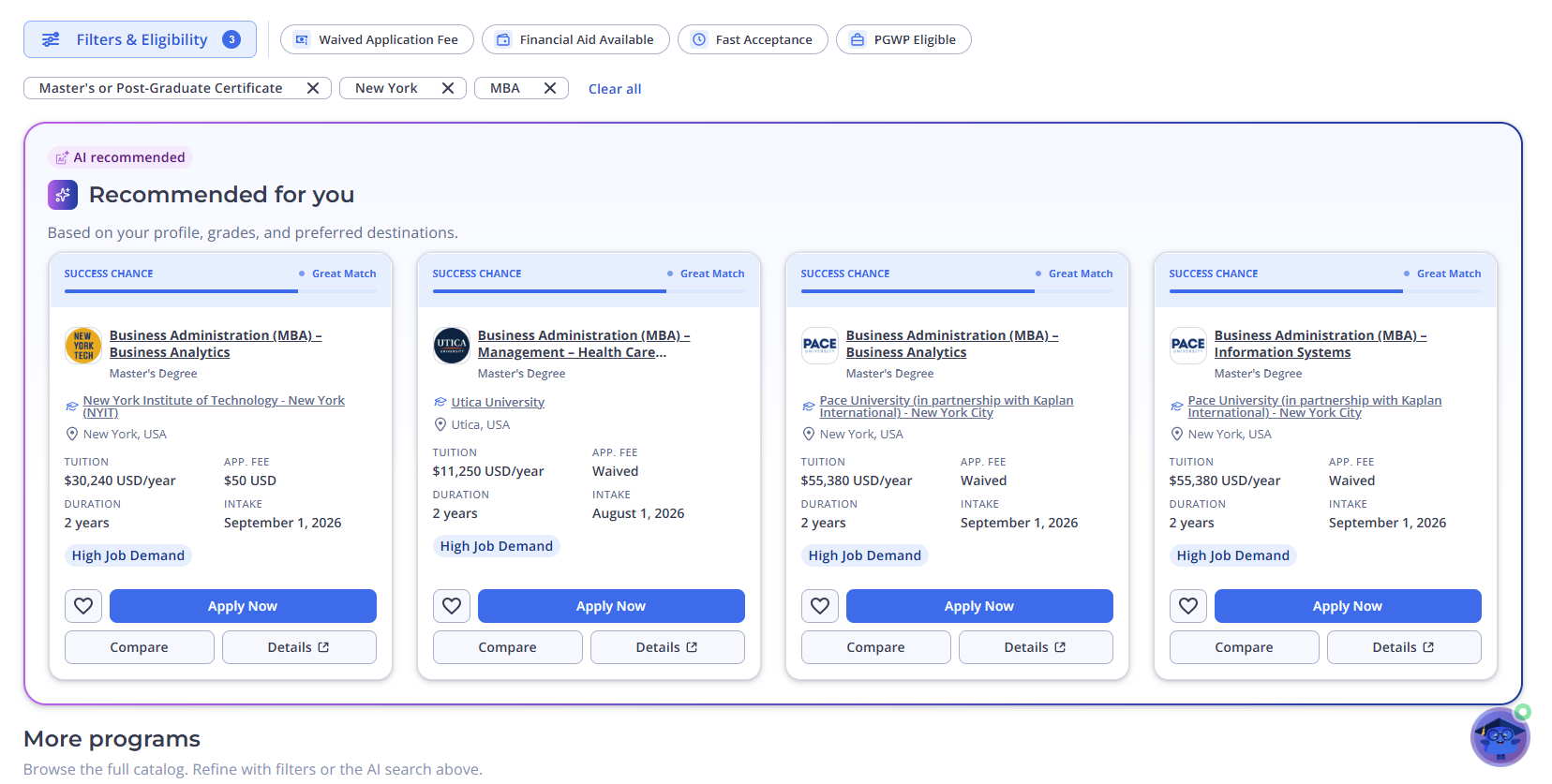Click the Clear all link
The width and height of the screenshot is (1552, 784).
point(615,89)
